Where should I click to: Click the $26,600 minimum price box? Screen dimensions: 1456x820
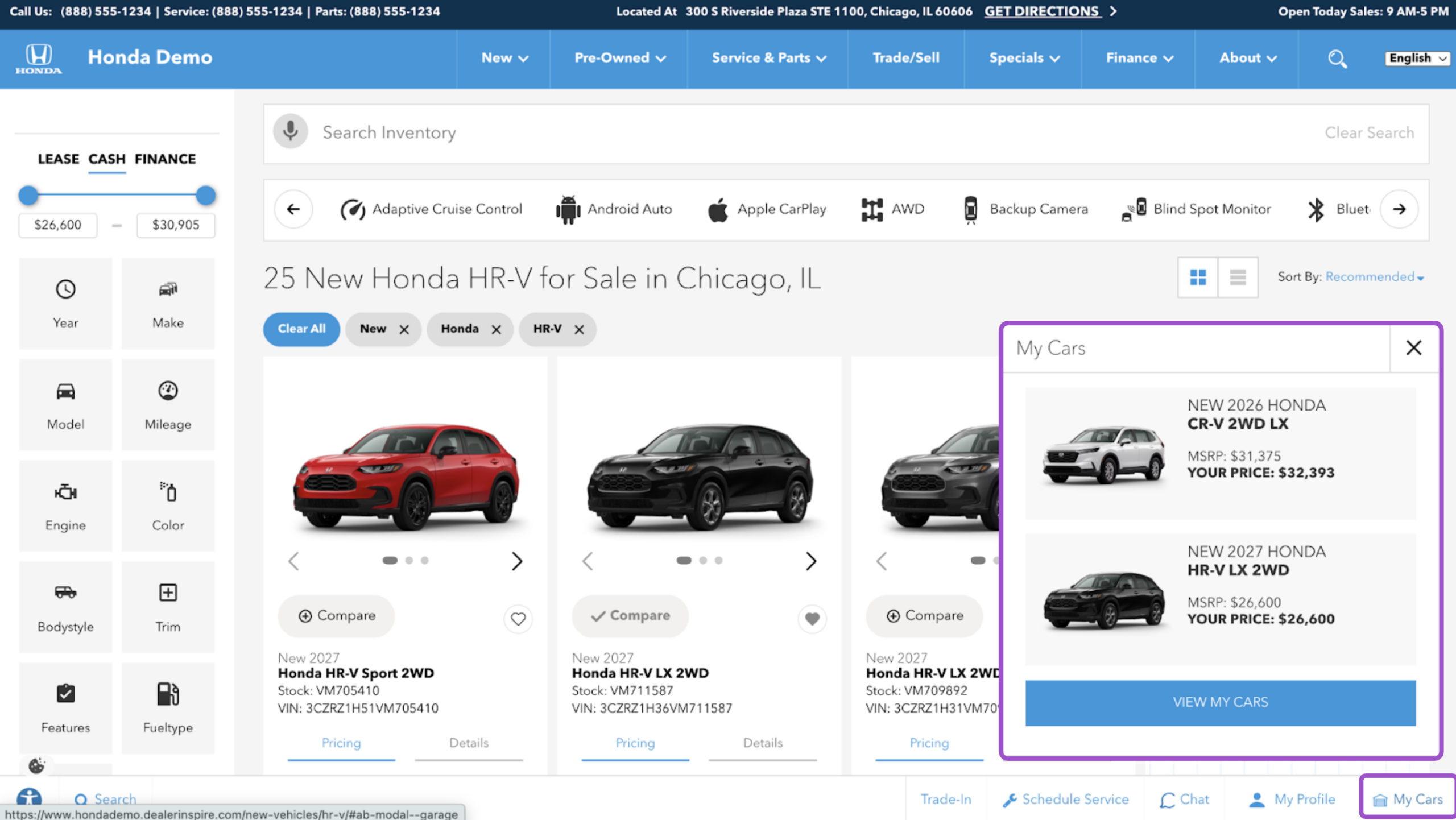click(58, 225)
